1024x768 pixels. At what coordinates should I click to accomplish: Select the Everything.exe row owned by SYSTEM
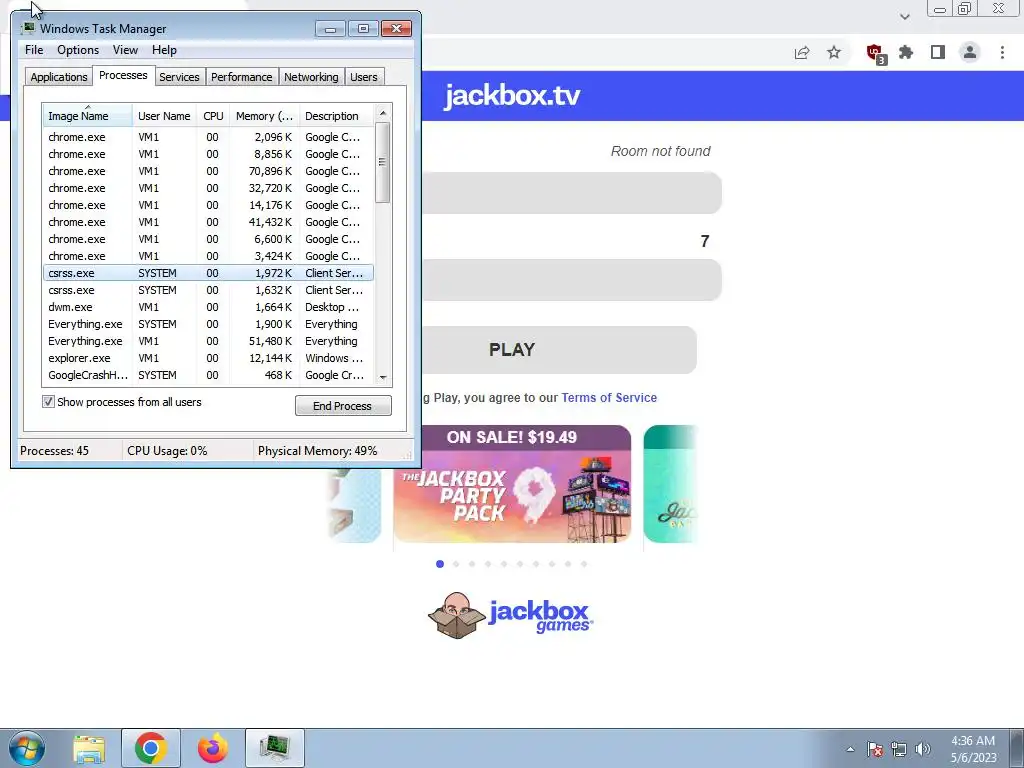pos(208,324)
